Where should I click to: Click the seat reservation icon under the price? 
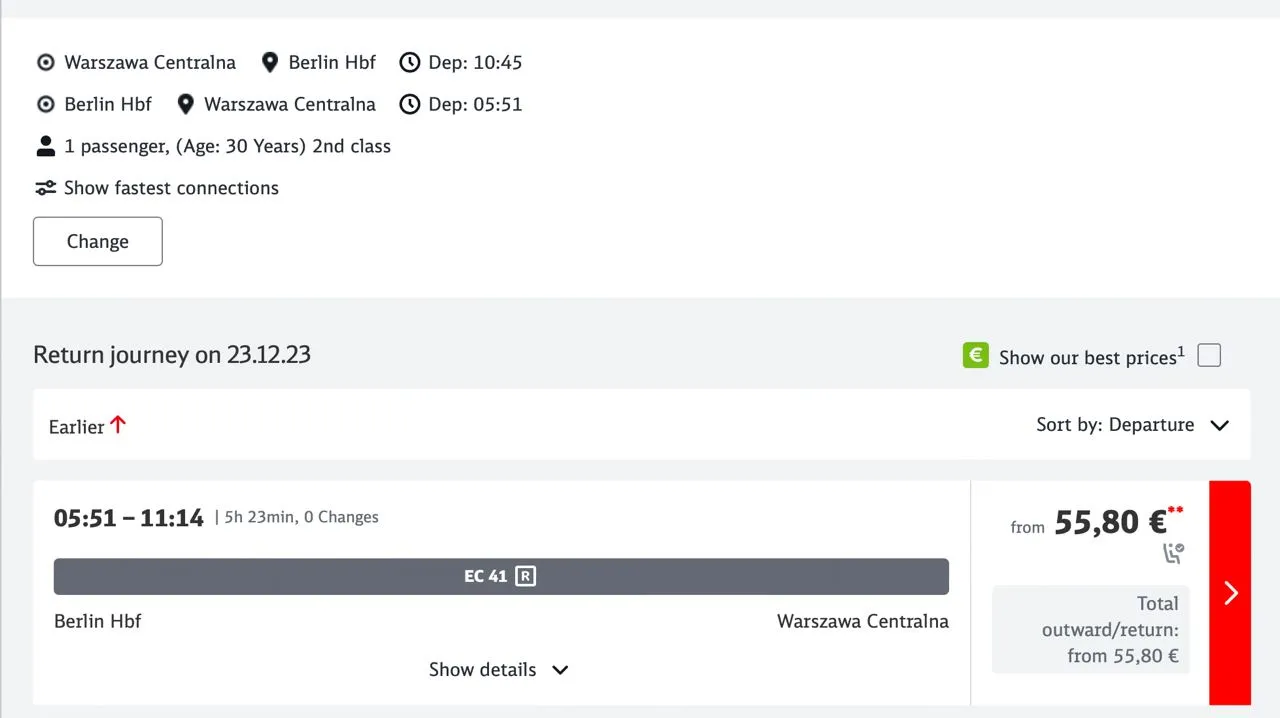point(1173,553)
